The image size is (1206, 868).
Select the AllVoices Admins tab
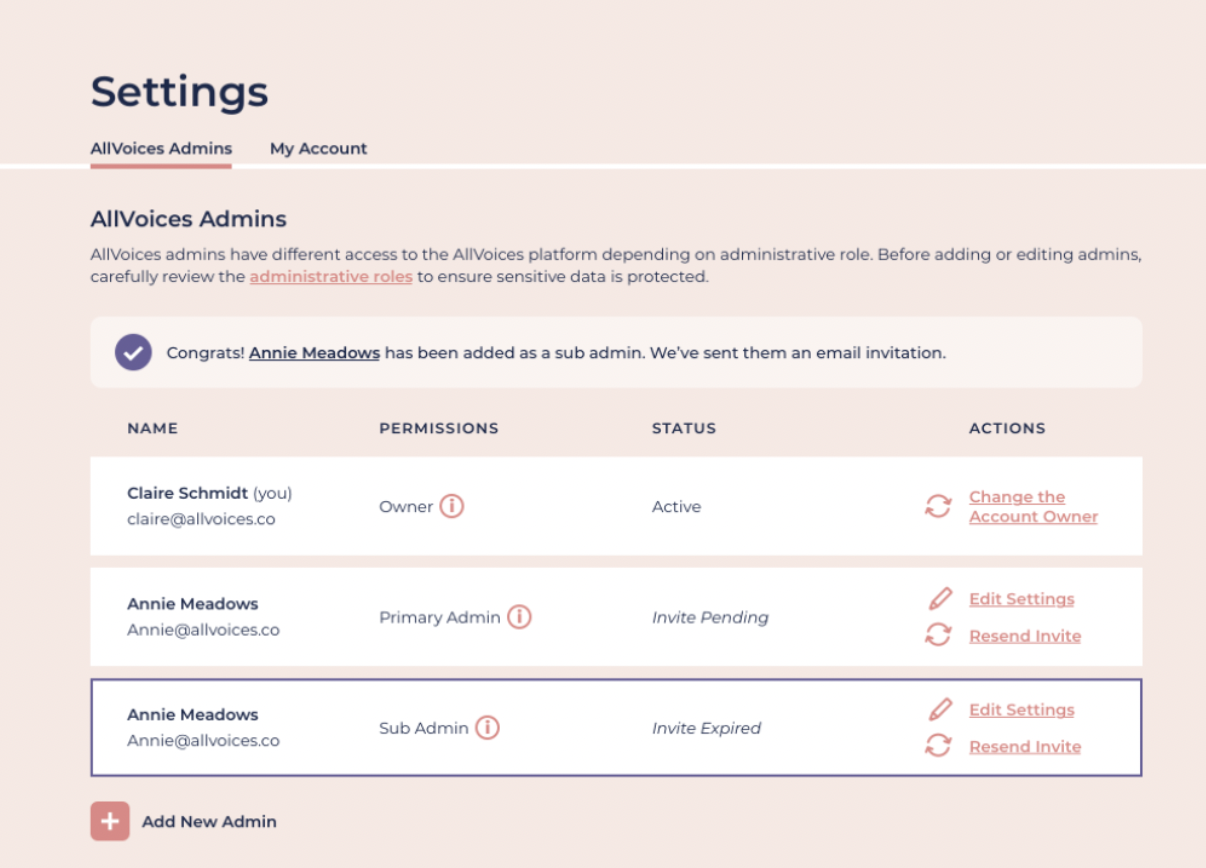tap(161, 148)
